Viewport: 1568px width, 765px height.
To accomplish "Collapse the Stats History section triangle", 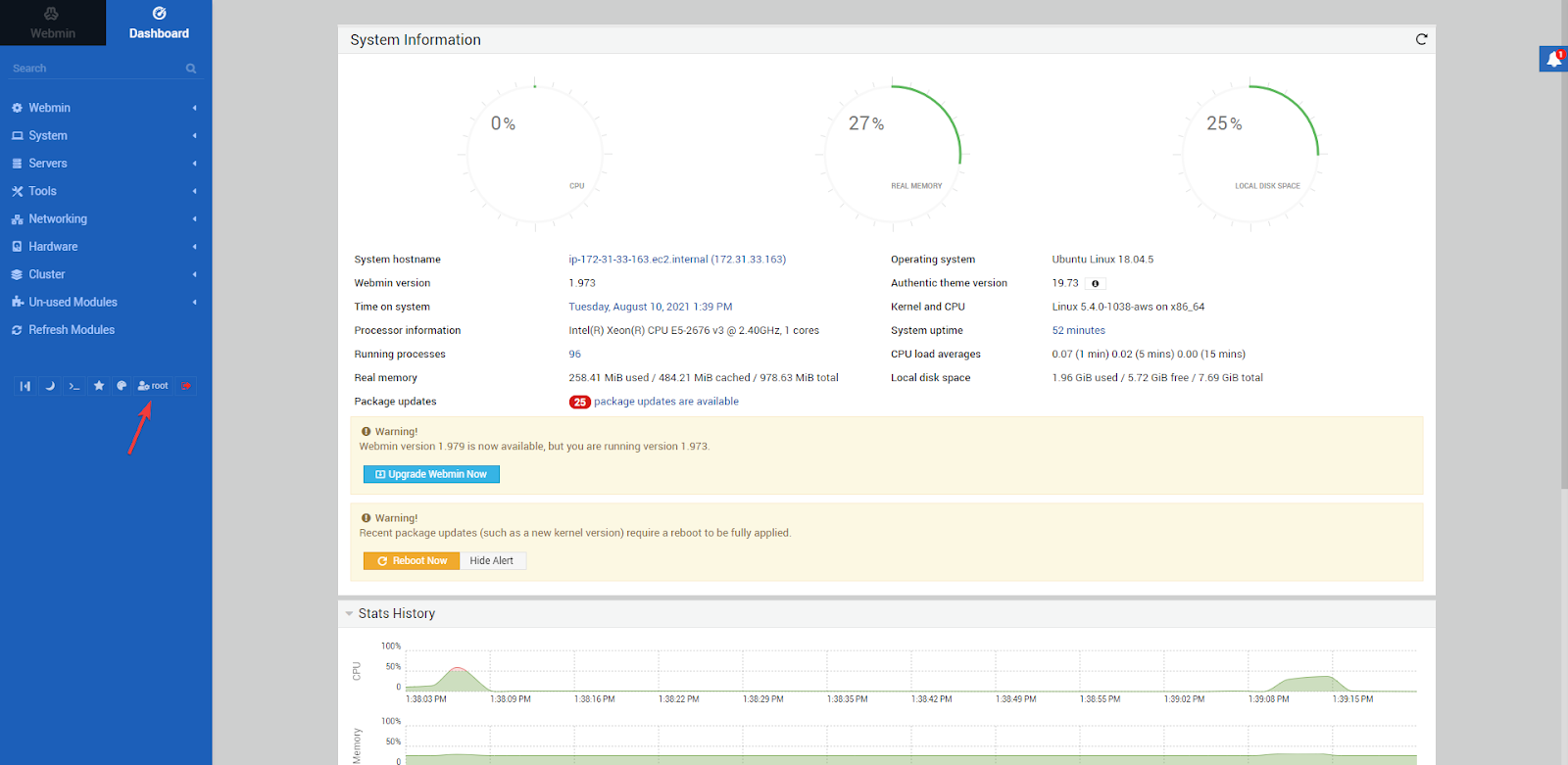I will 349,614.
